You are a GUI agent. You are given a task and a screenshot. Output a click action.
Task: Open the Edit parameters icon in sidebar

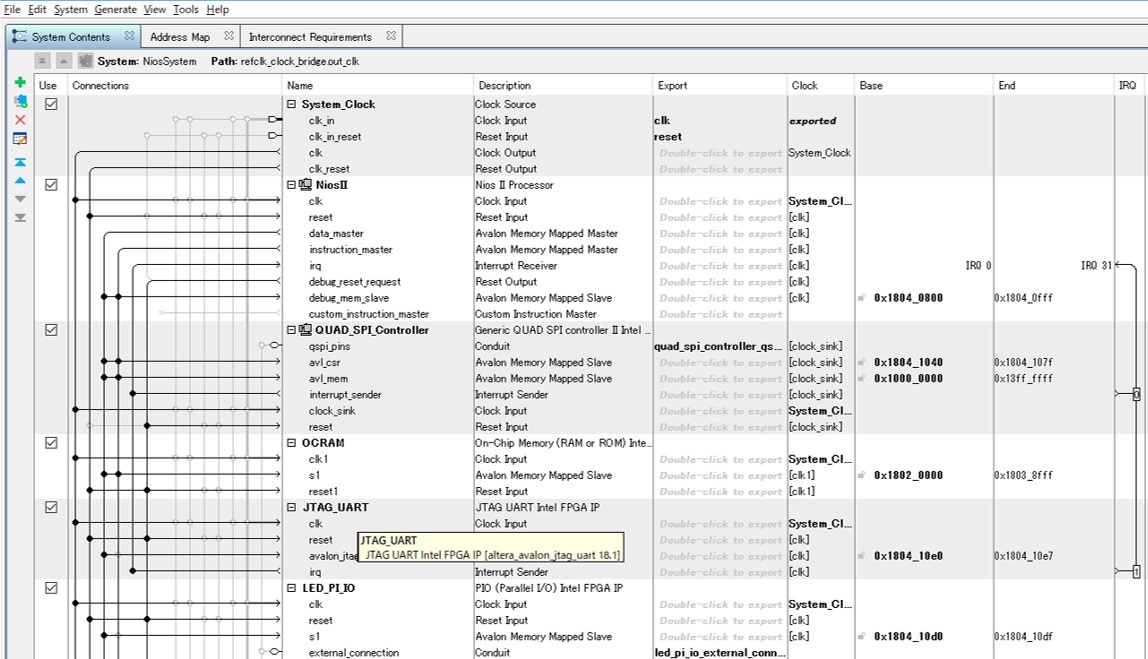tap(20, 139)
